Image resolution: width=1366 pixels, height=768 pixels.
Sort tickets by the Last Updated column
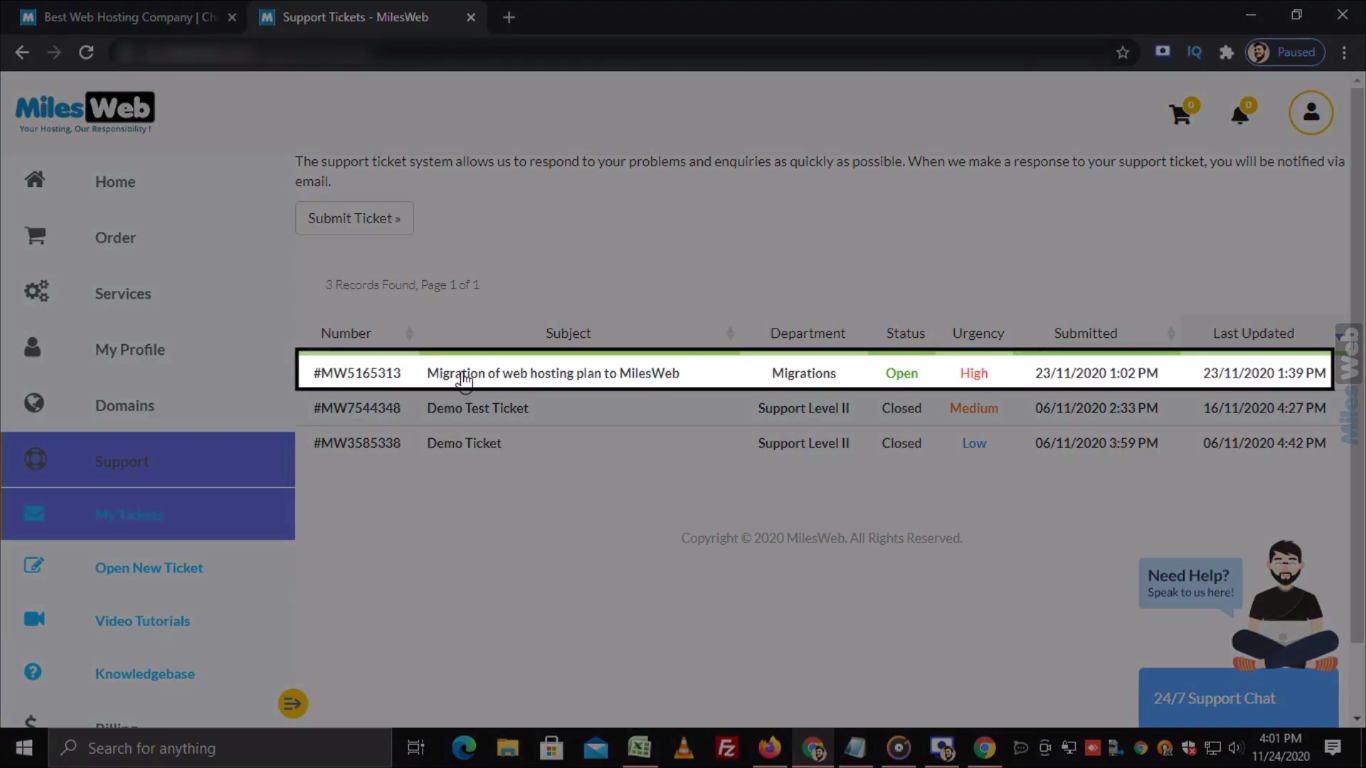tap(1253, 333)
